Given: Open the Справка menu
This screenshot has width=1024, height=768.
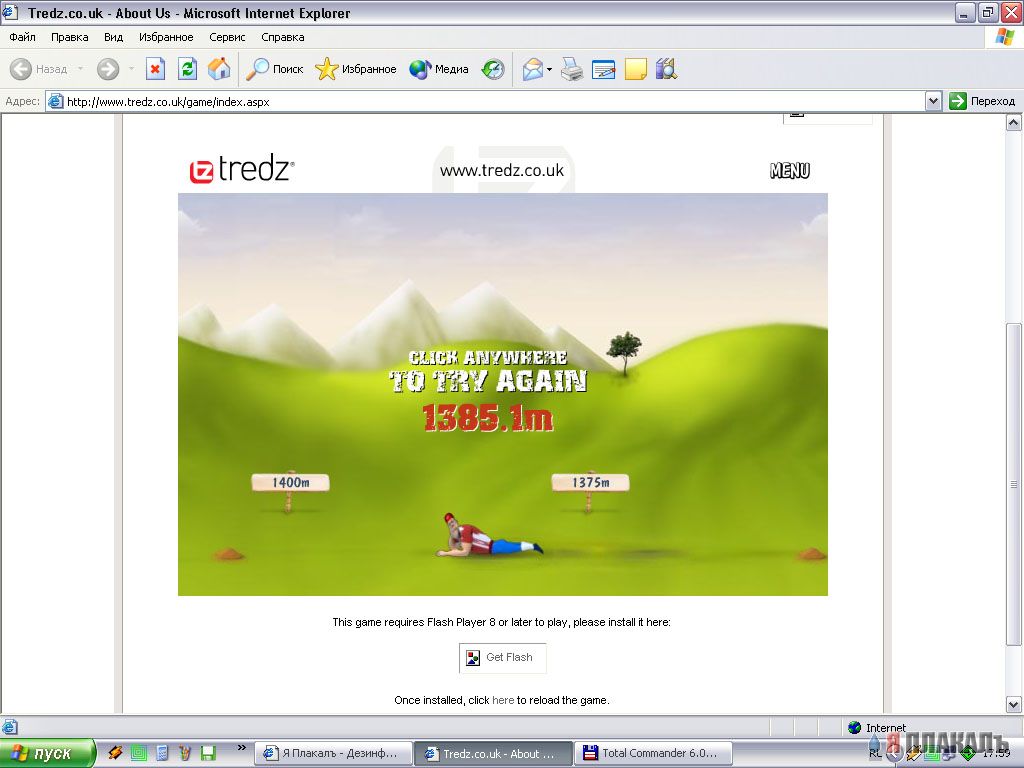Looking at the screenshot, I should pyautogui.click(x=283, y=37).
